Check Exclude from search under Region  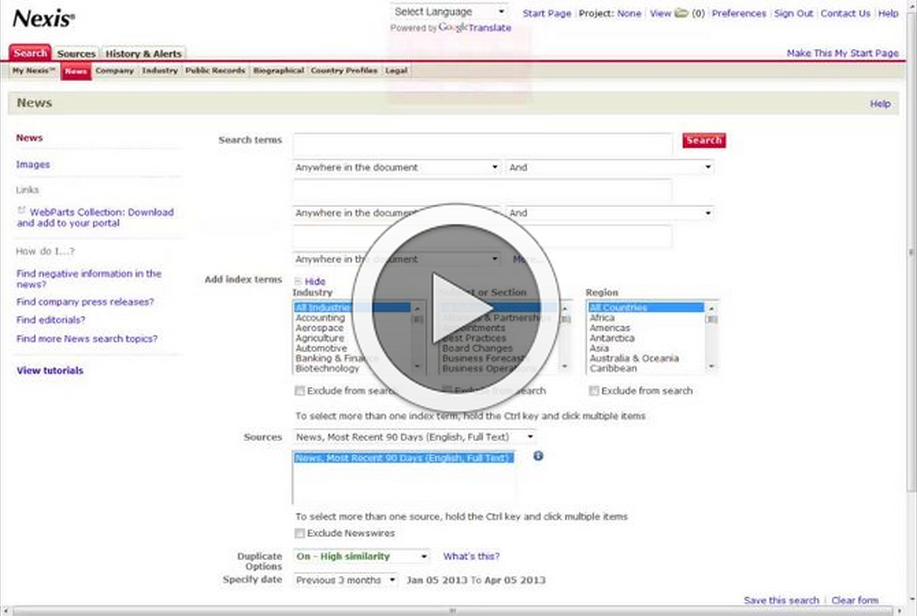coord(594,390)
